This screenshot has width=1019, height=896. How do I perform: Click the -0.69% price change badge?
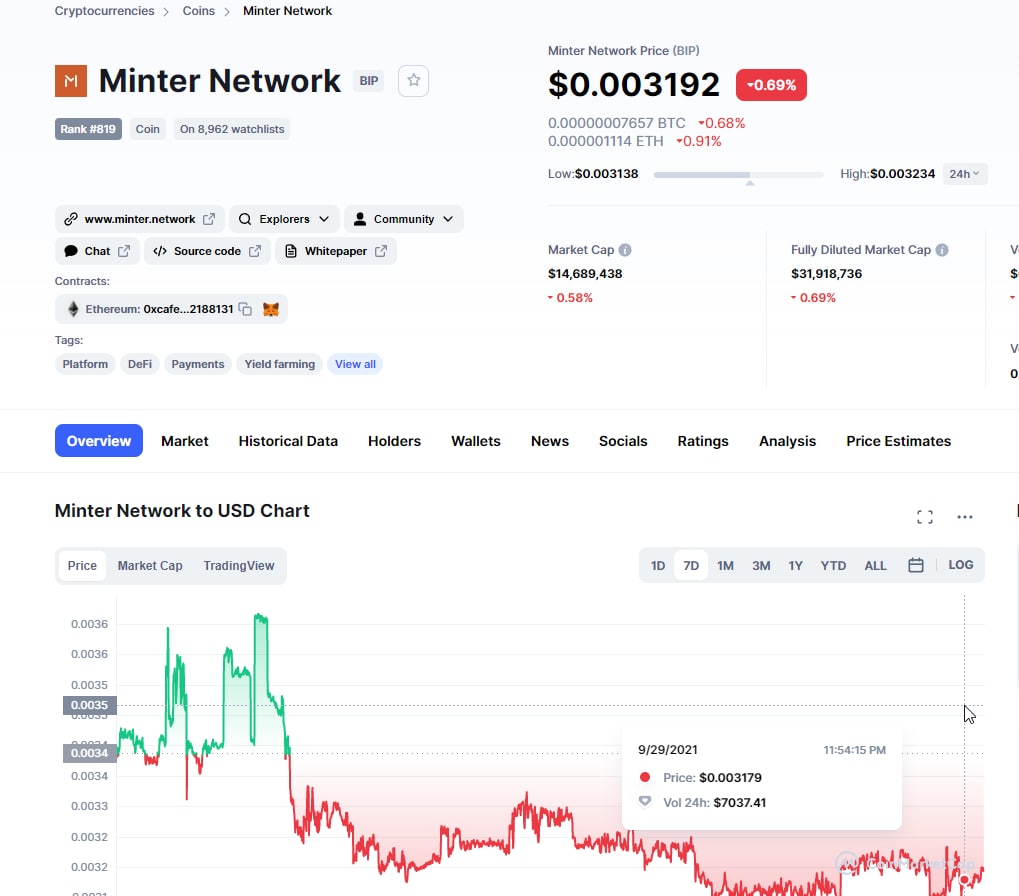point(771,85)
